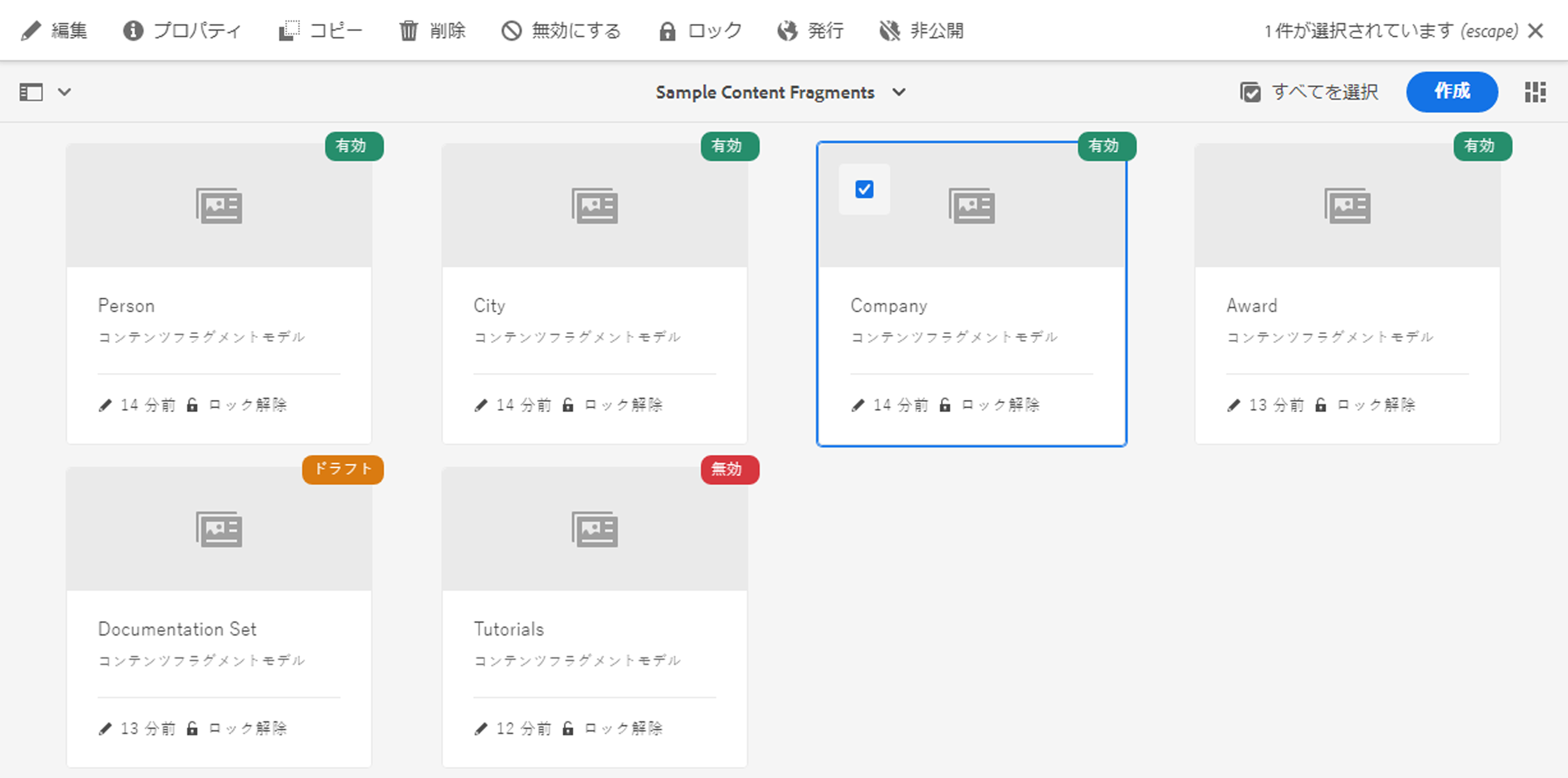
Task: Uncheck the Company card checkbox
Action: coord(864,190)
